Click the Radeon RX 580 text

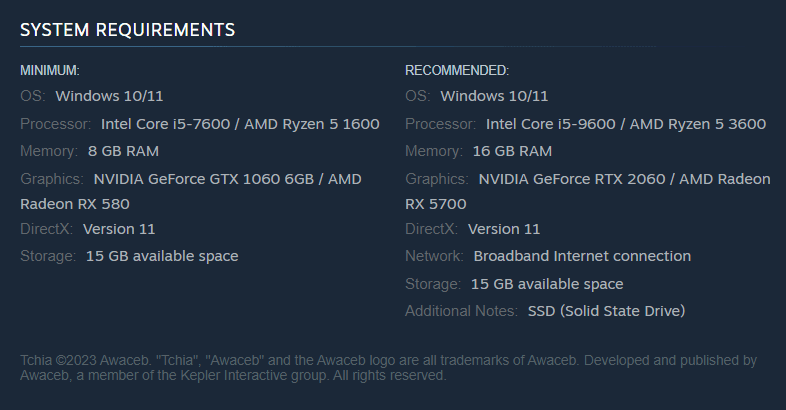(75, 204)
